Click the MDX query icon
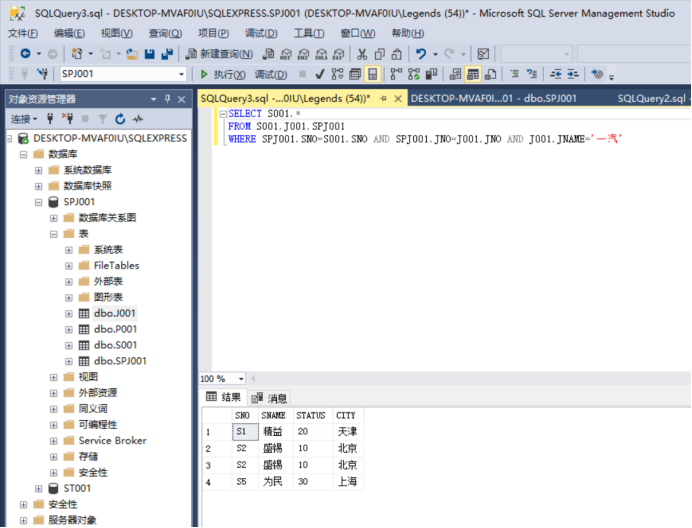 (x=286, y=54)
